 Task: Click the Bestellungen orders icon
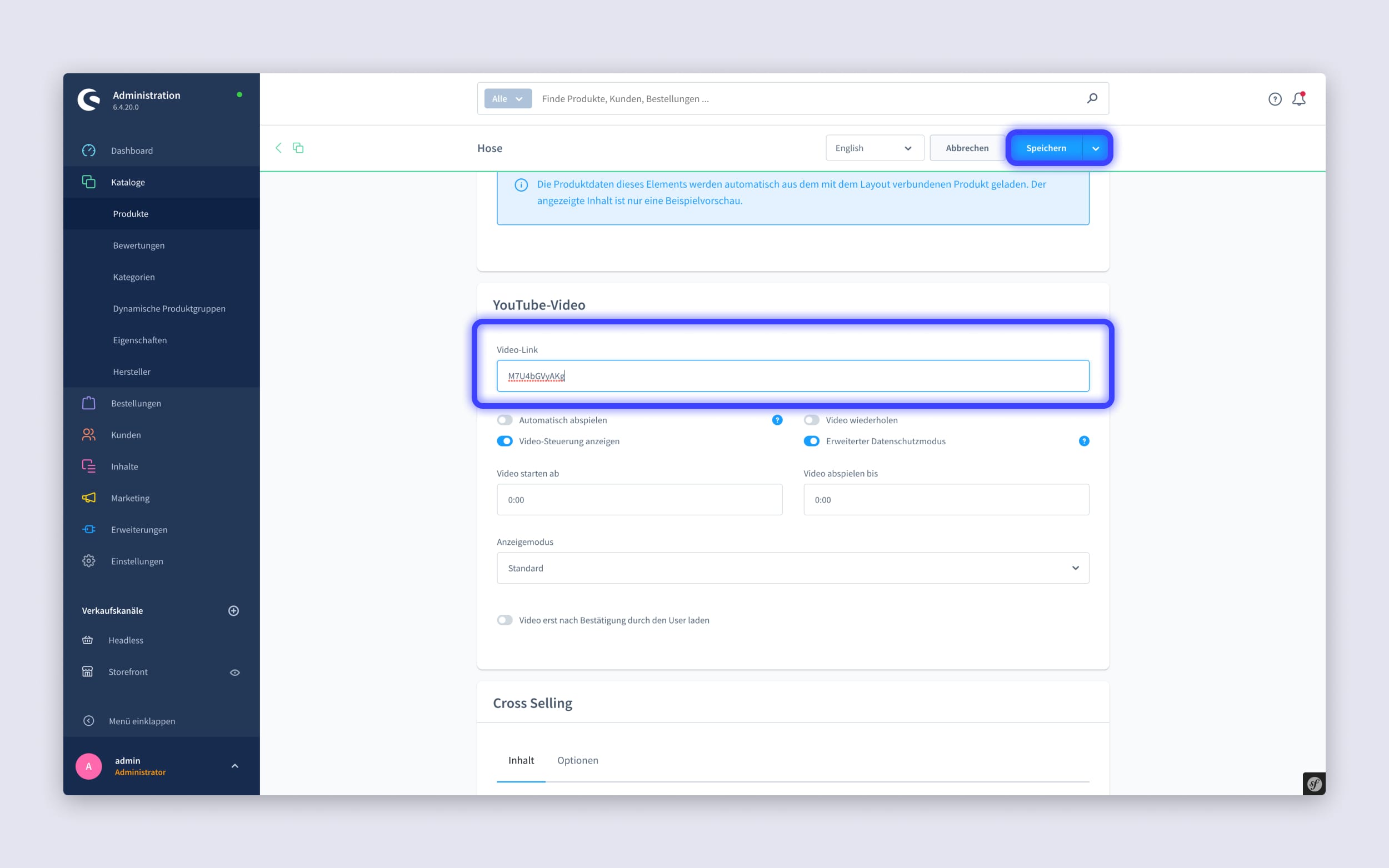[89, 403]
